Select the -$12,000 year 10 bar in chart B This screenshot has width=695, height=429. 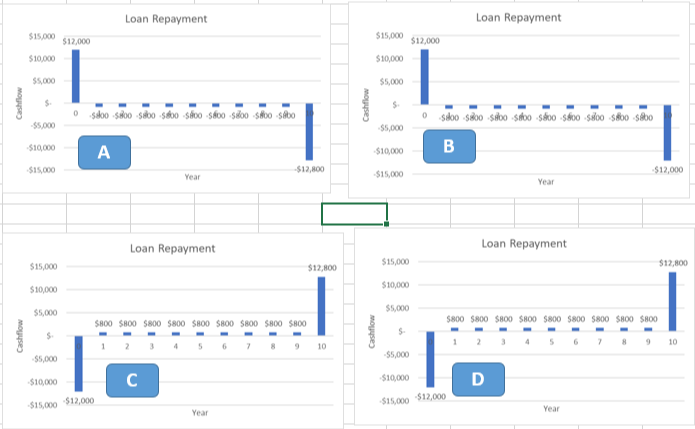[x=667, y=133]
